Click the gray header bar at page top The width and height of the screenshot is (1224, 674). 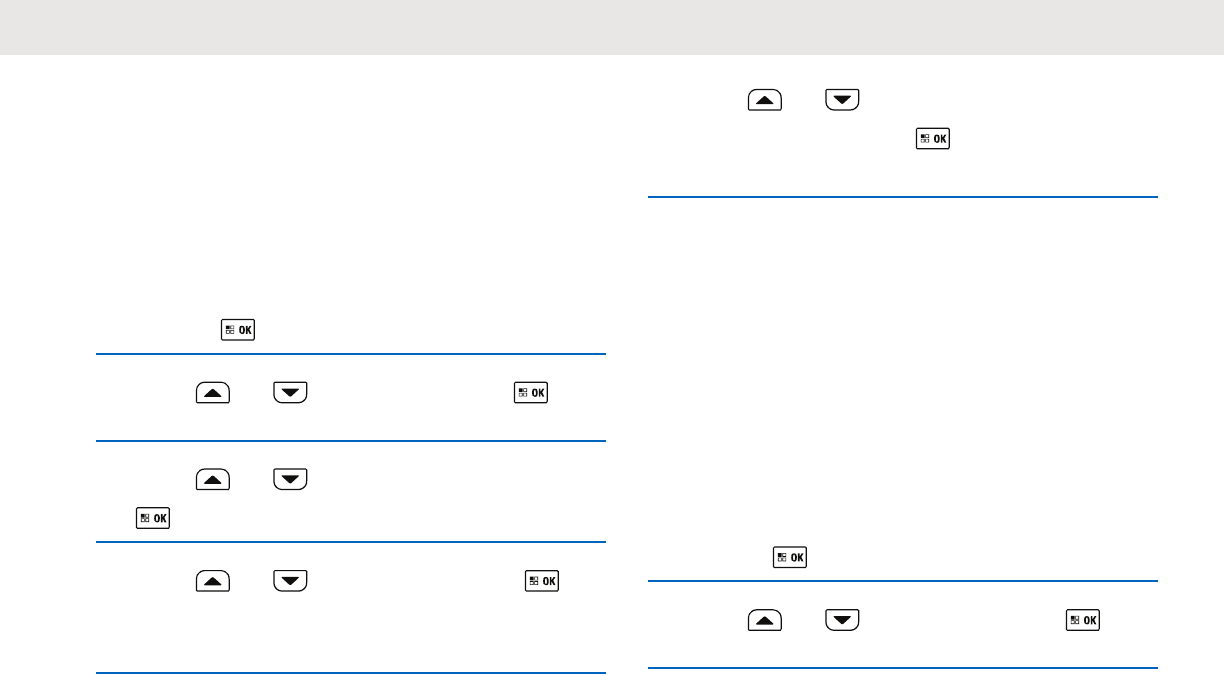click(x=612, y=27)
